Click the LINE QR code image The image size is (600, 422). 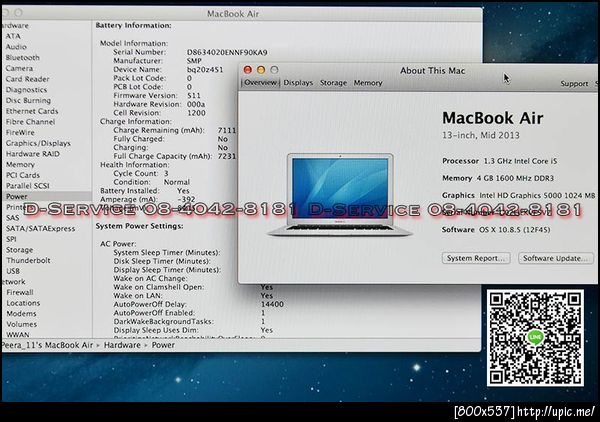pos(535,337)
